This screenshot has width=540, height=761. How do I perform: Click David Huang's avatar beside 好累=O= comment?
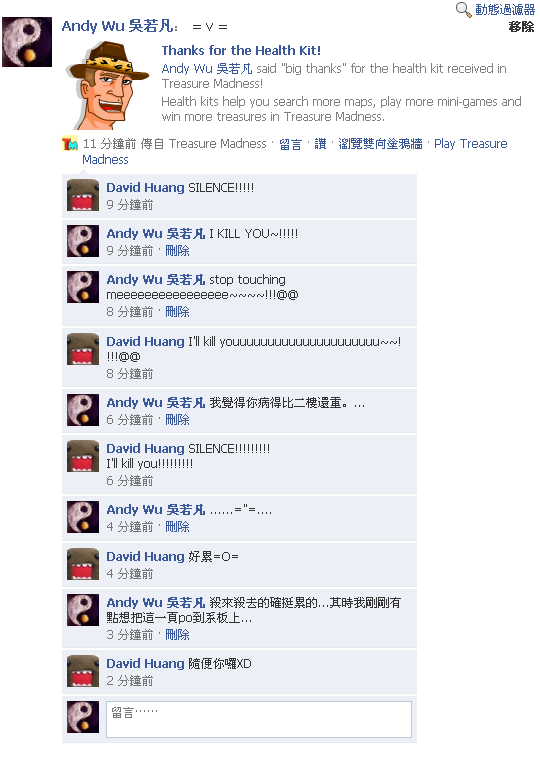pyautogui.click(x=83, y=564)
